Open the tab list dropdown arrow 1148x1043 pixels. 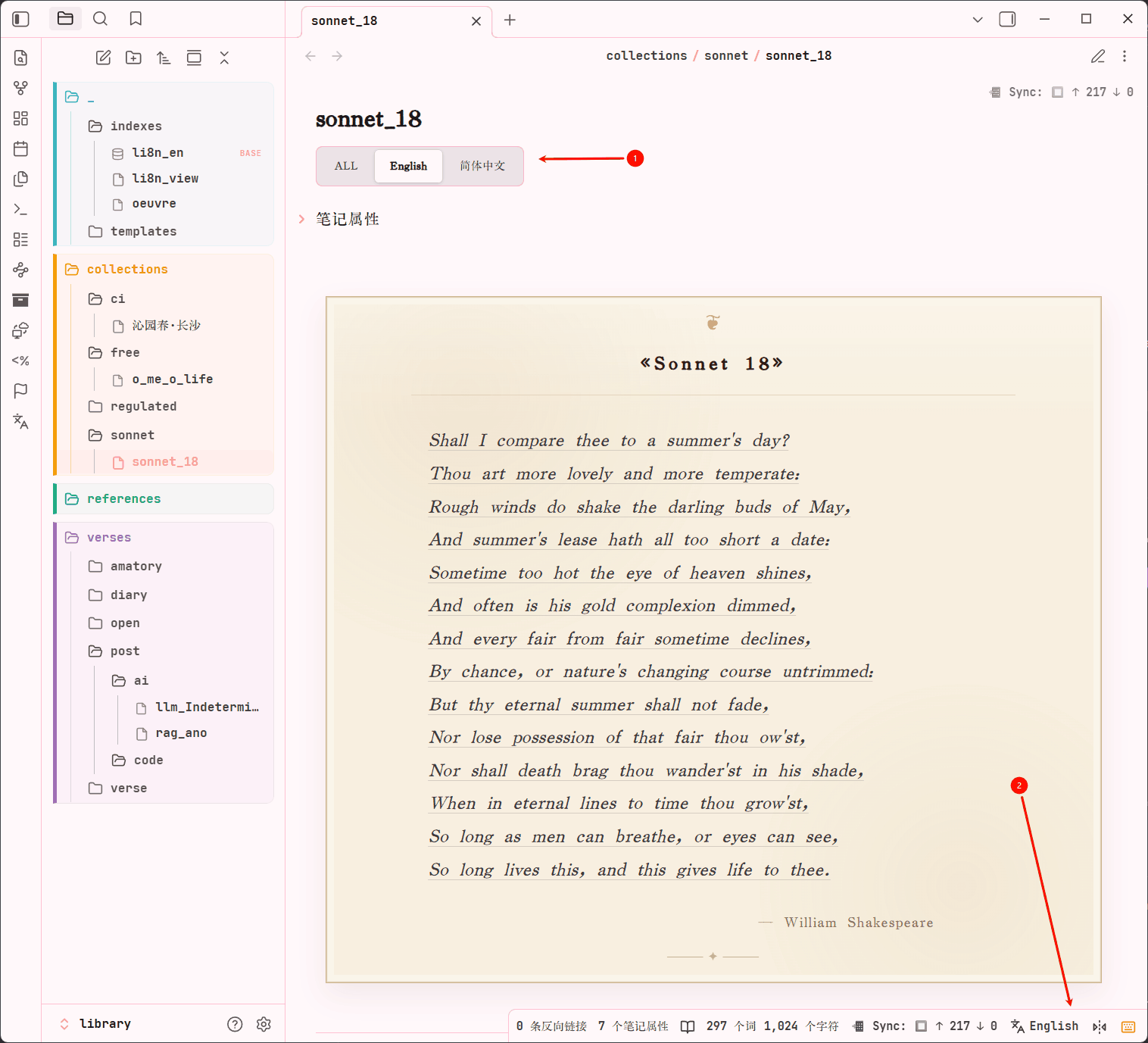click(x=978, y=19)
